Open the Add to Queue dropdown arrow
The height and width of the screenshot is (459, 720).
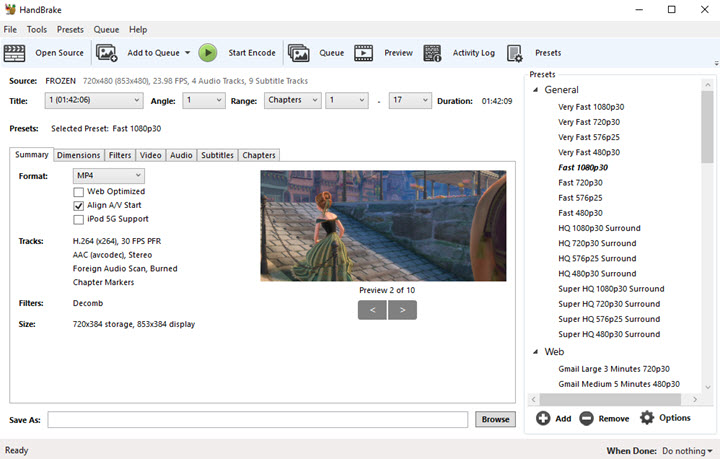187,53
